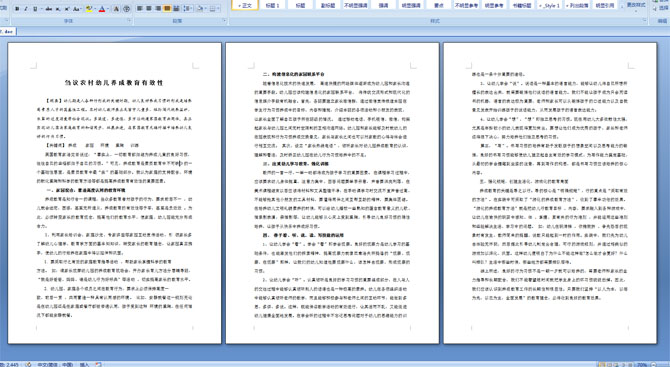Select the justify alignment button

coord(167,9)
